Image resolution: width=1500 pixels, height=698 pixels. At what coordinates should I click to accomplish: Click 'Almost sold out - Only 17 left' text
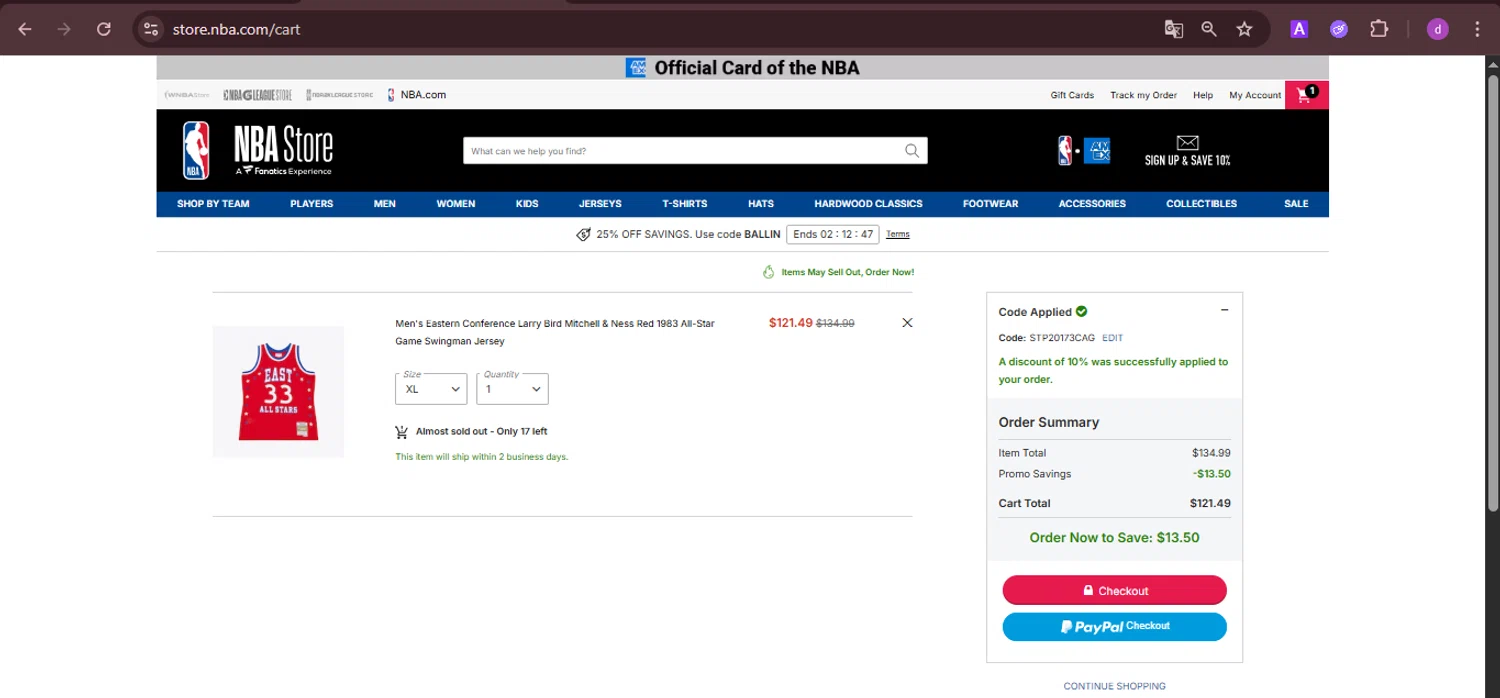(481, 432)
